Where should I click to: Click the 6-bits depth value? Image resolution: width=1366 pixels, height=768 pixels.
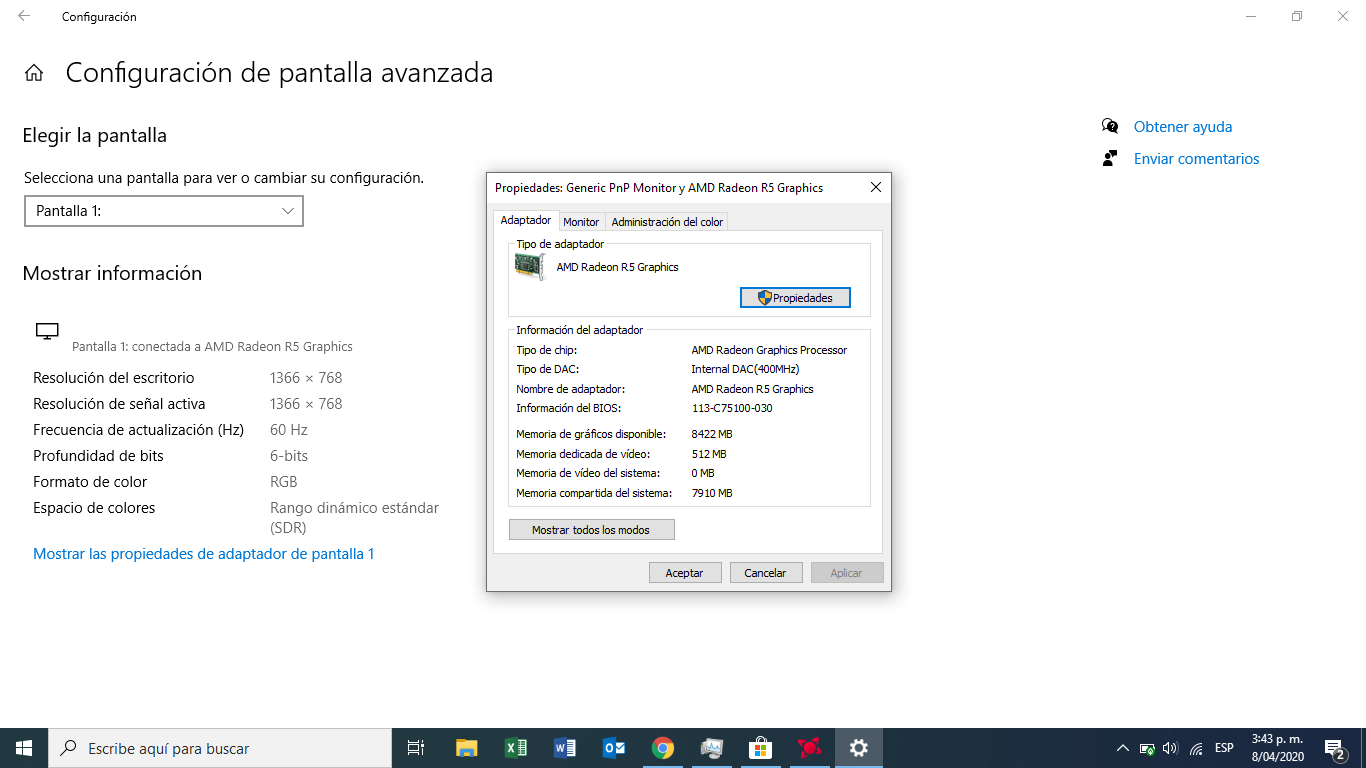pyautogui.click(x=289, y=456)
